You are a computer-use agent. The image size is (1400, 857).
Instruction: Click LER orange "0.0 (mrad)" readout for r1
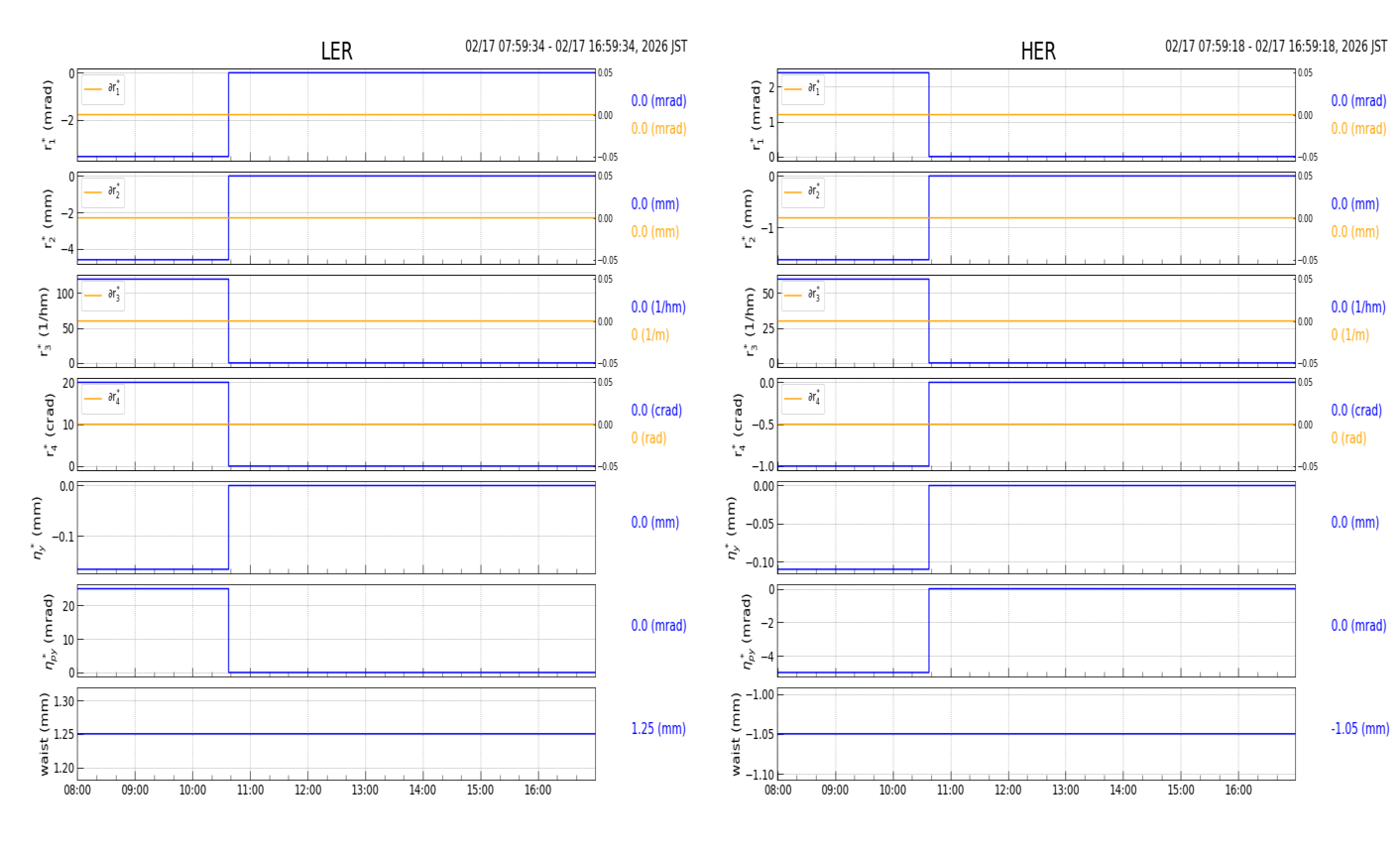(x=658, y=129)
